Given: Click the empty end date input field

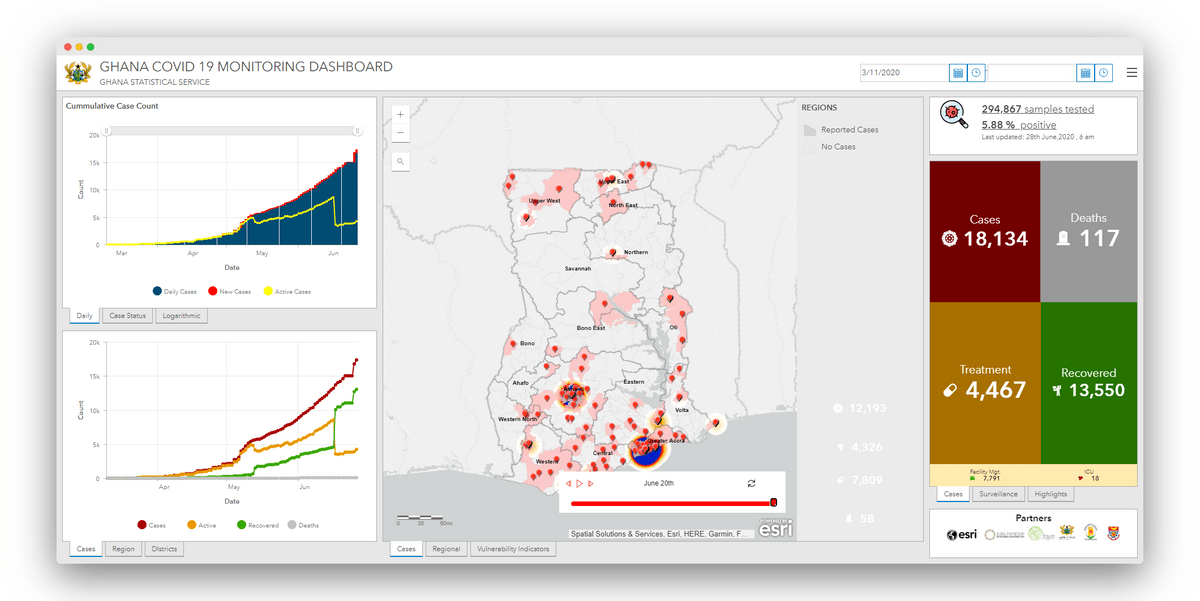Looking at the screenshot, I should (1030, 73).
